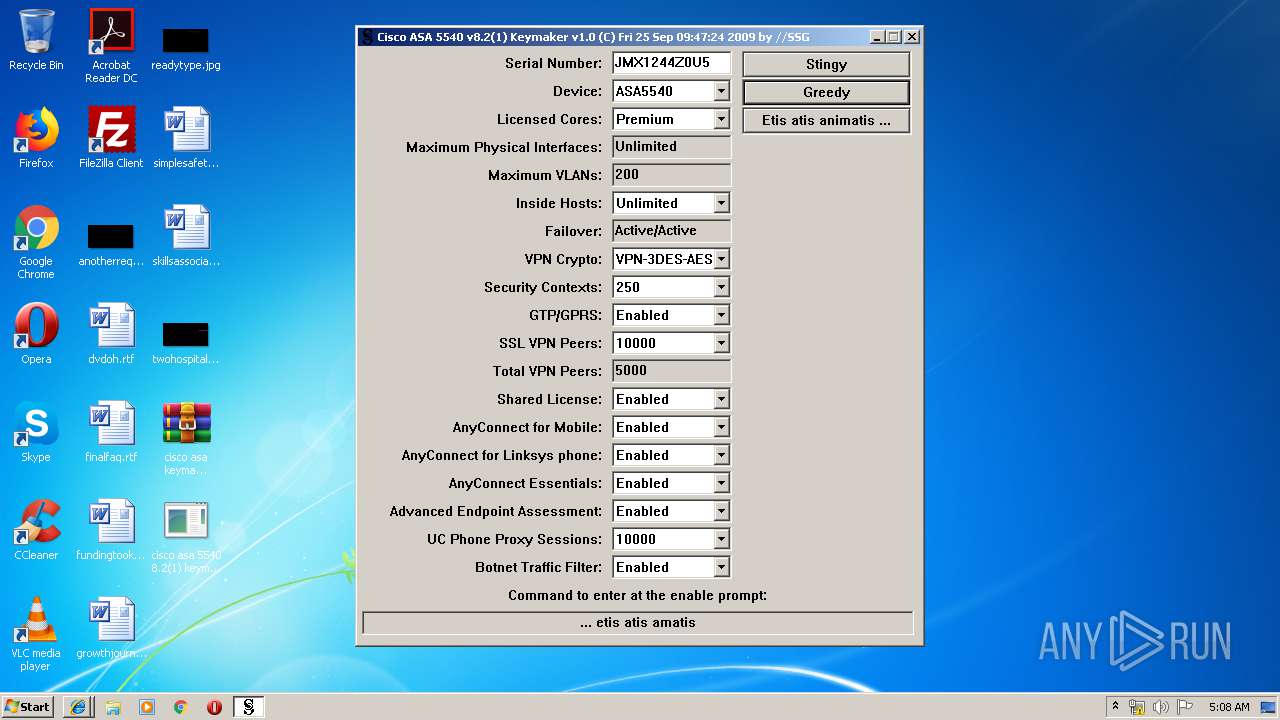Expand AnyConnect Essentials dropdown
Viewport: 1280px width, 720px height.
click(x=721, y=483)
